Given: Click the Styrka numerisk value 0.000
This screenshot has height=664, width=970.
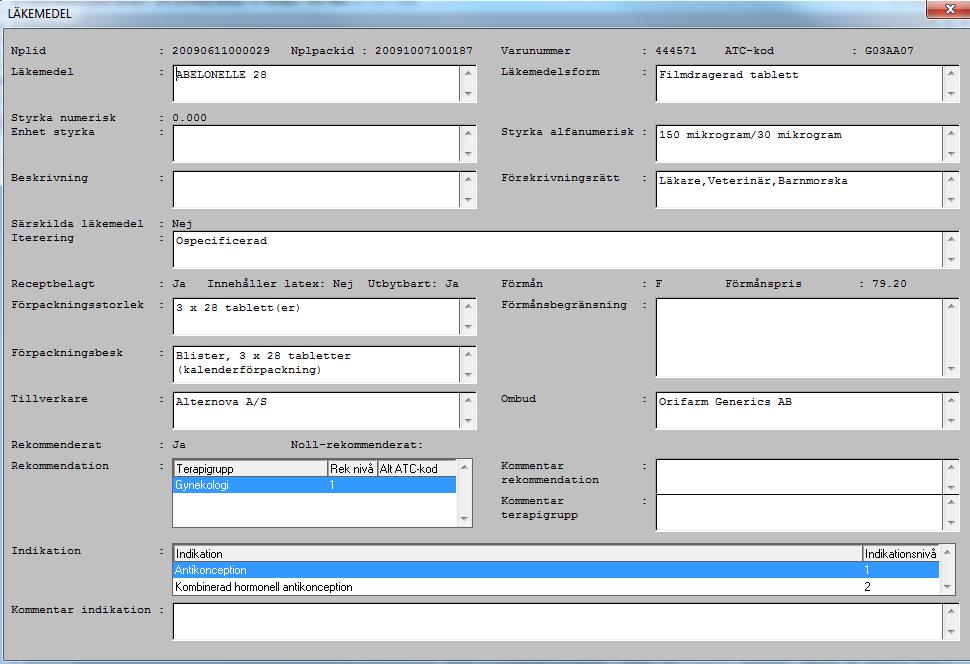Looking at the screenshot, I should [x=189, y=118].
